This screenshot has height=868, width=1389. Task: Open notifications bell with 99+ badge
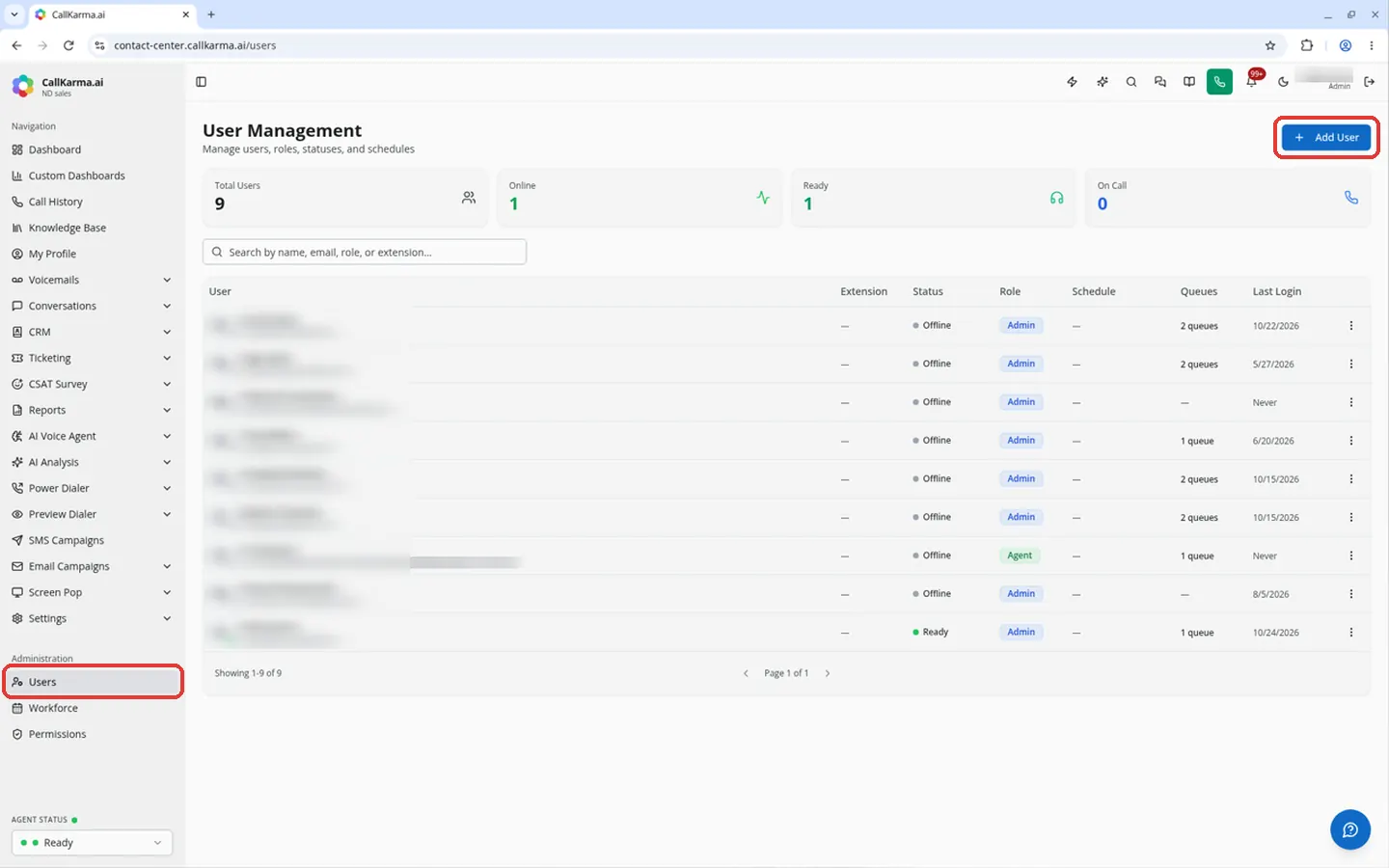pyautogui.click(x=1252, y=81)
